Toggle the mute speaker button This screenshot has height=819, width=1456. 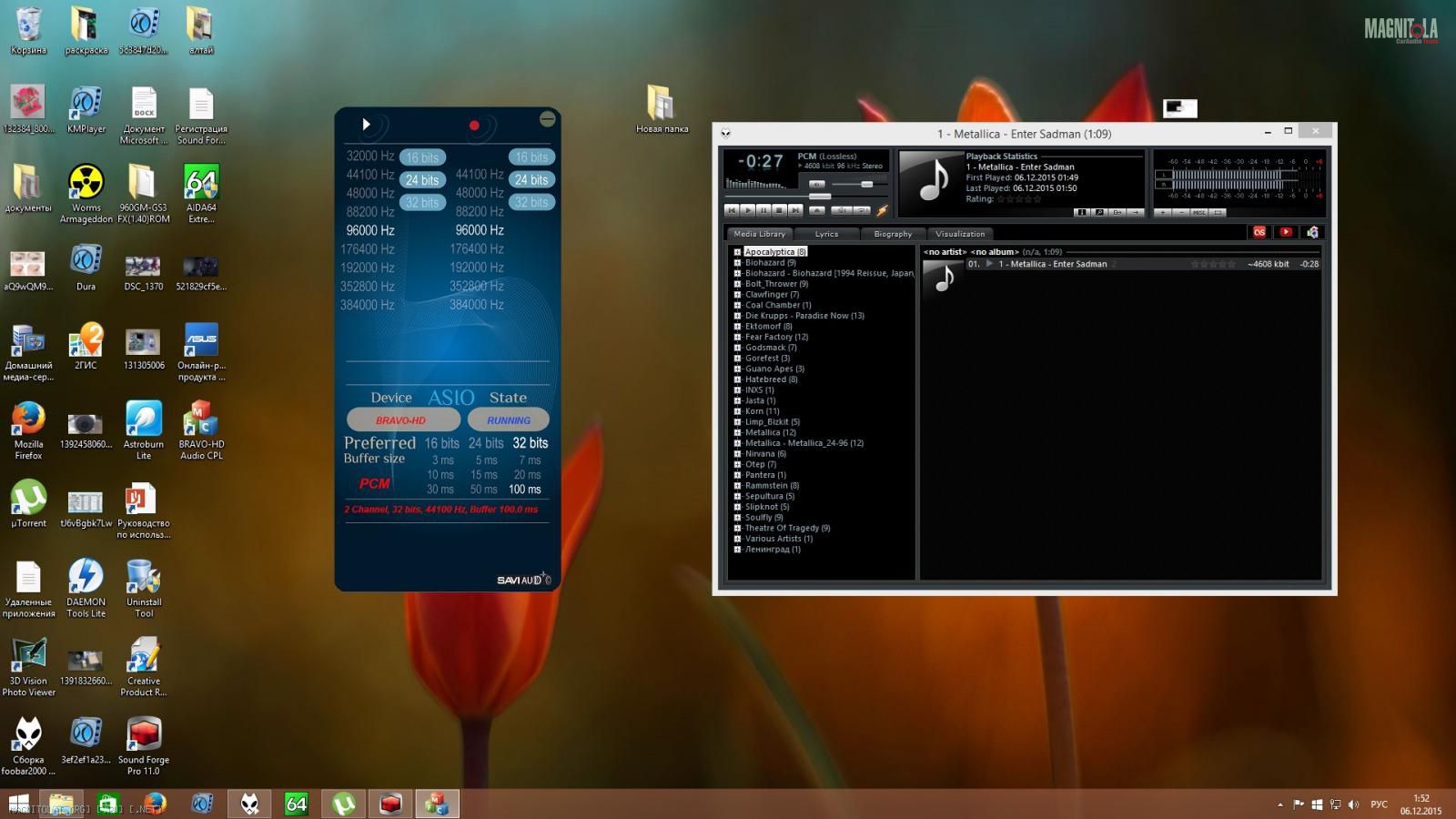pos(817,185)
